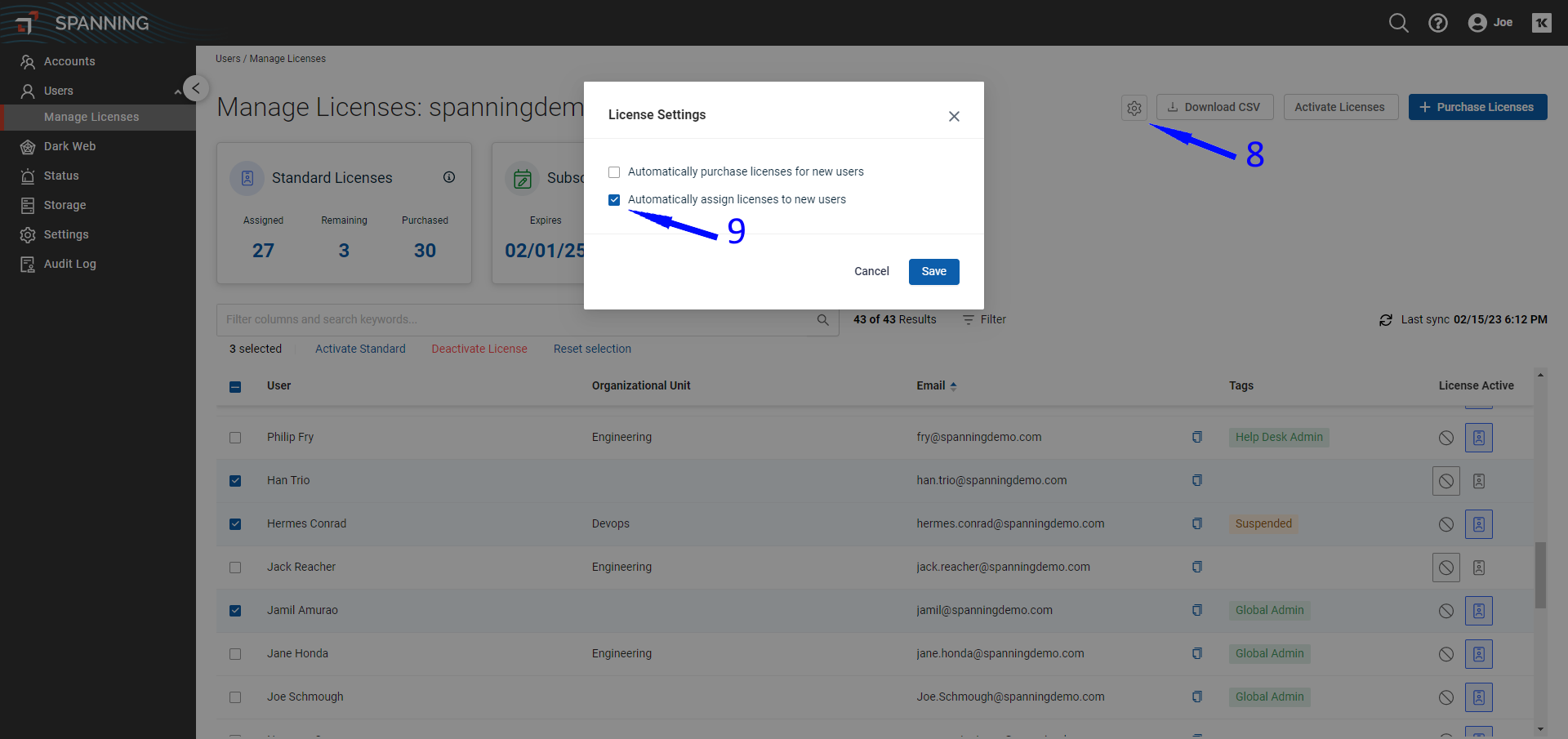Copy Joe Schmough's email icon
1568x739 pixels.
click(x=1196, y=697)
